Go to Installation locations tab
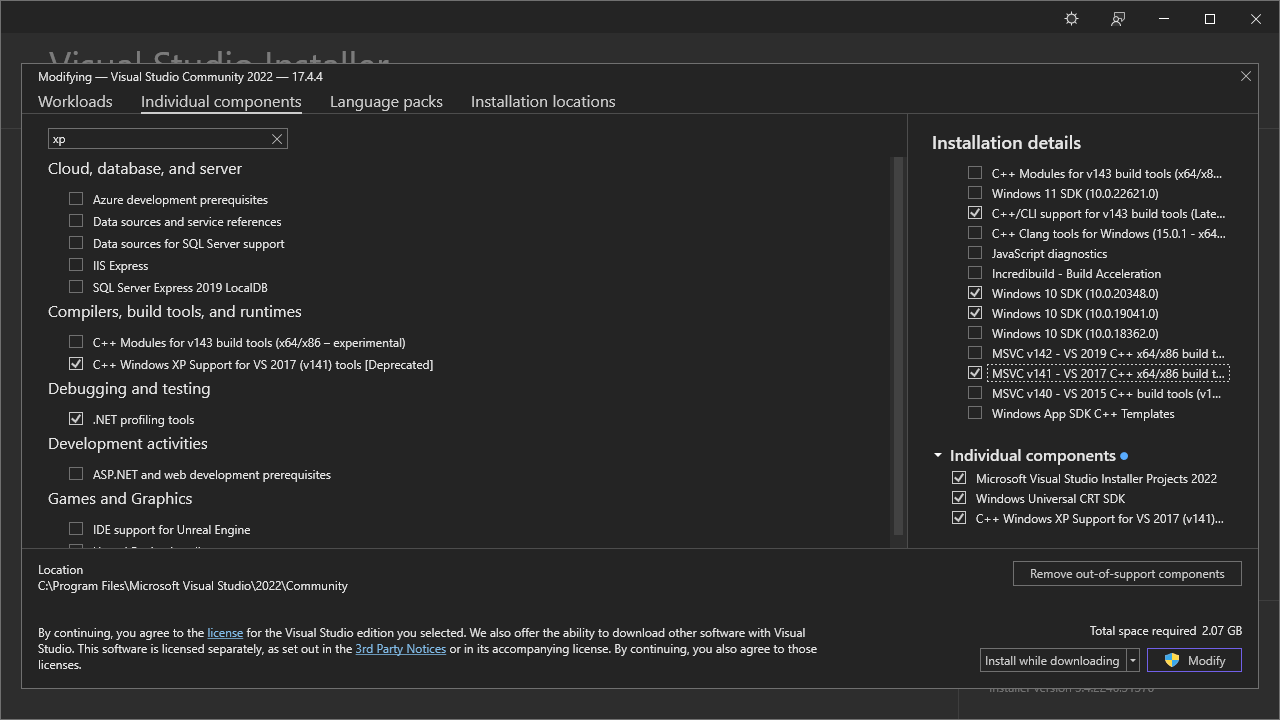 click(543, 101)
